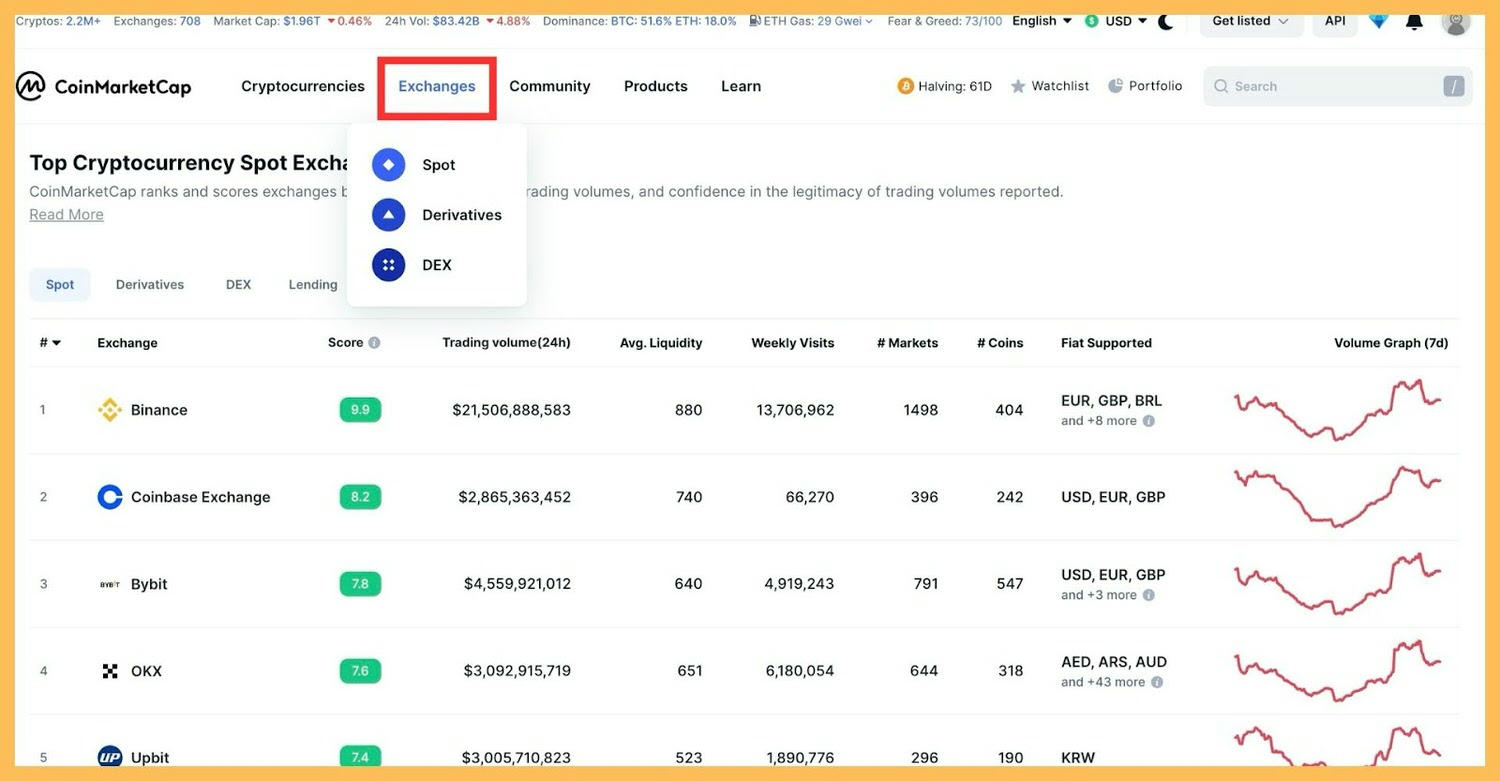Screen dimensions: 1500x781
Task: Sort by Avg. Liquidity header
Action: tap(661, 343)
